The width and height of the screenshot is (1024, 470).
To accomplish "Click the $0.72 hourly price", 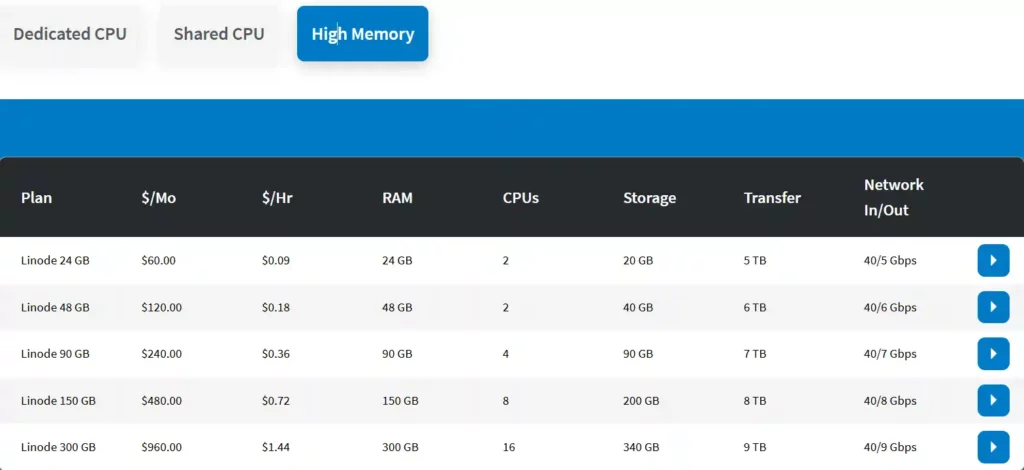I will pyautogui.click(x=276, y=401).
